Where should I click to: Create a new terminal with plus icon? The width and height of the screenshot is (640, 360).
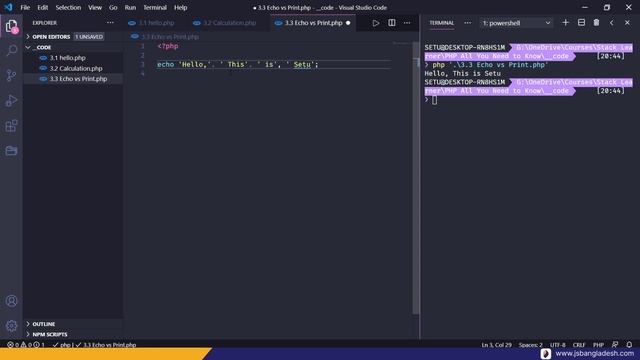(x=565, y=23)
